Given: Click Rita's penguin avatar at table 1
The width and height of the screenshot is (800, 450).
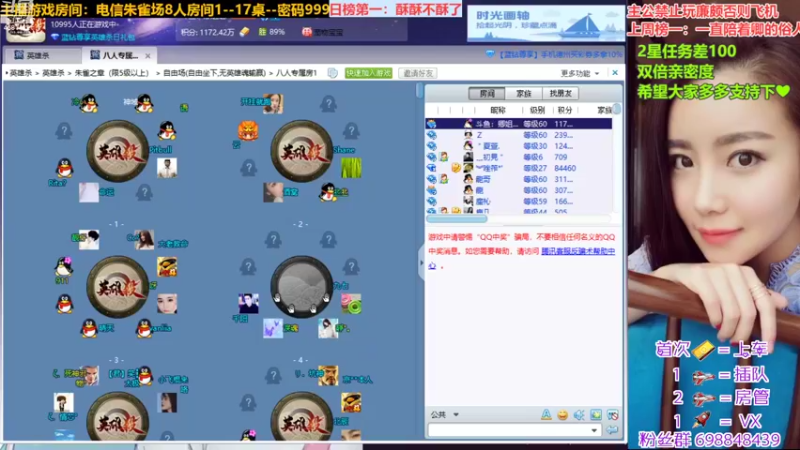Looking at the screenshot, I should point(64,168).
